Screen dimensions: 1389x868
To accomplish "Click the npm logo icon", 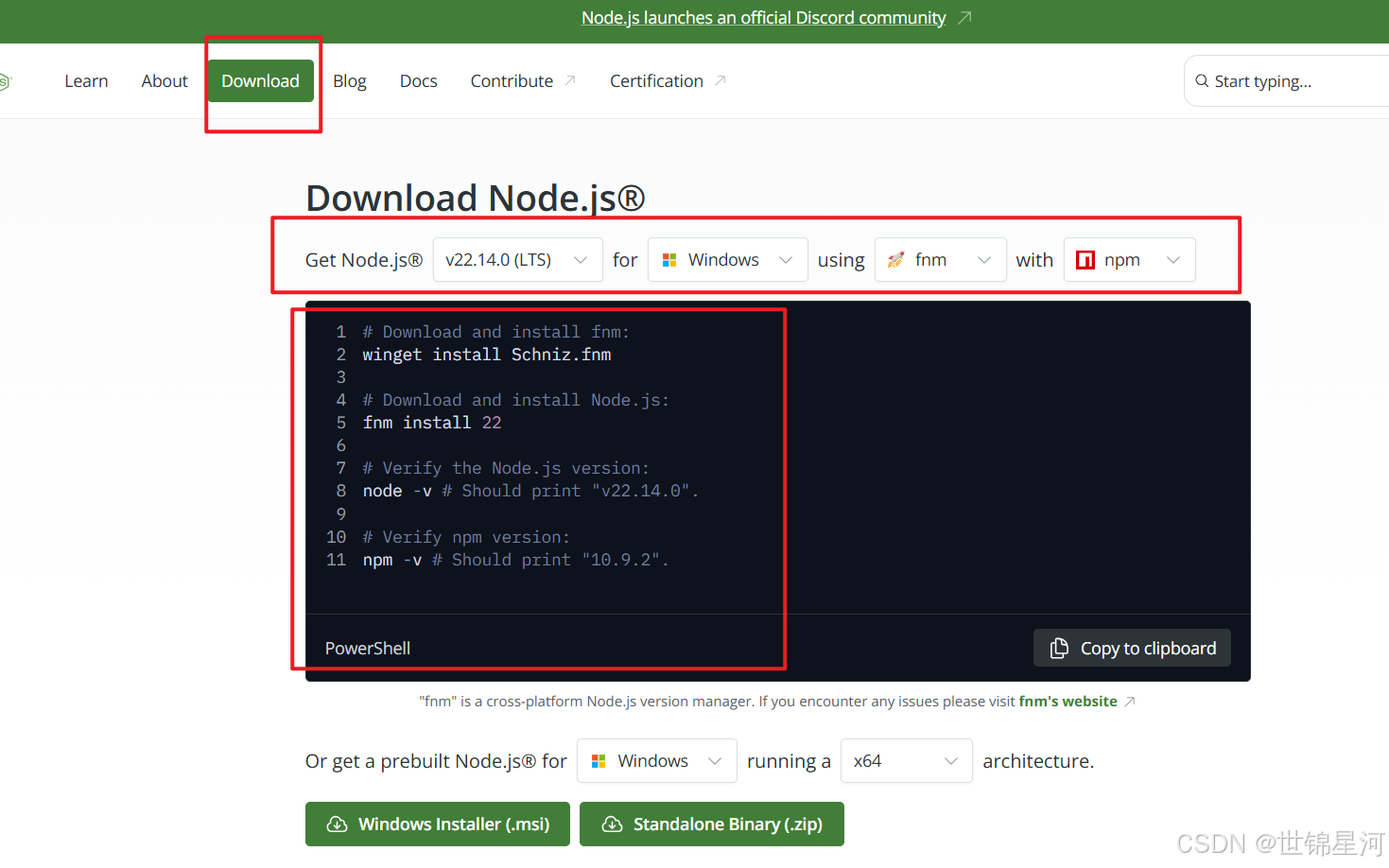I will tap(1085, 260).
